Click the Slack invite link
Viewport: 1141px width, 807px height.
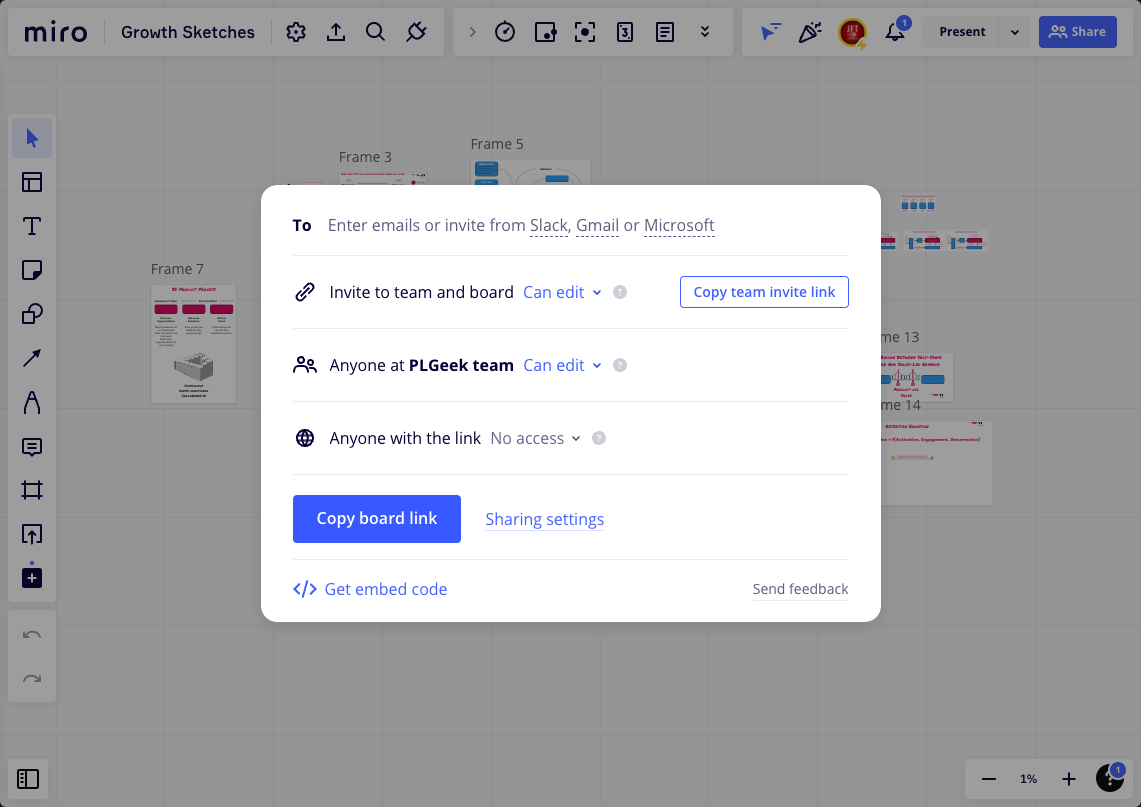pos(549,226)
